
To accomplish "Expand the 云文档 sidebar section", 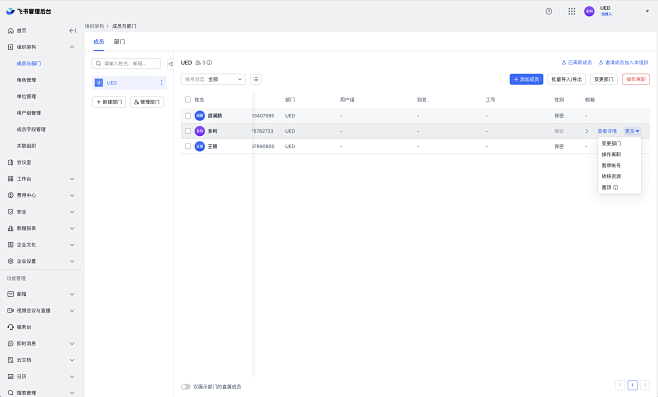I will pos(72,360).
